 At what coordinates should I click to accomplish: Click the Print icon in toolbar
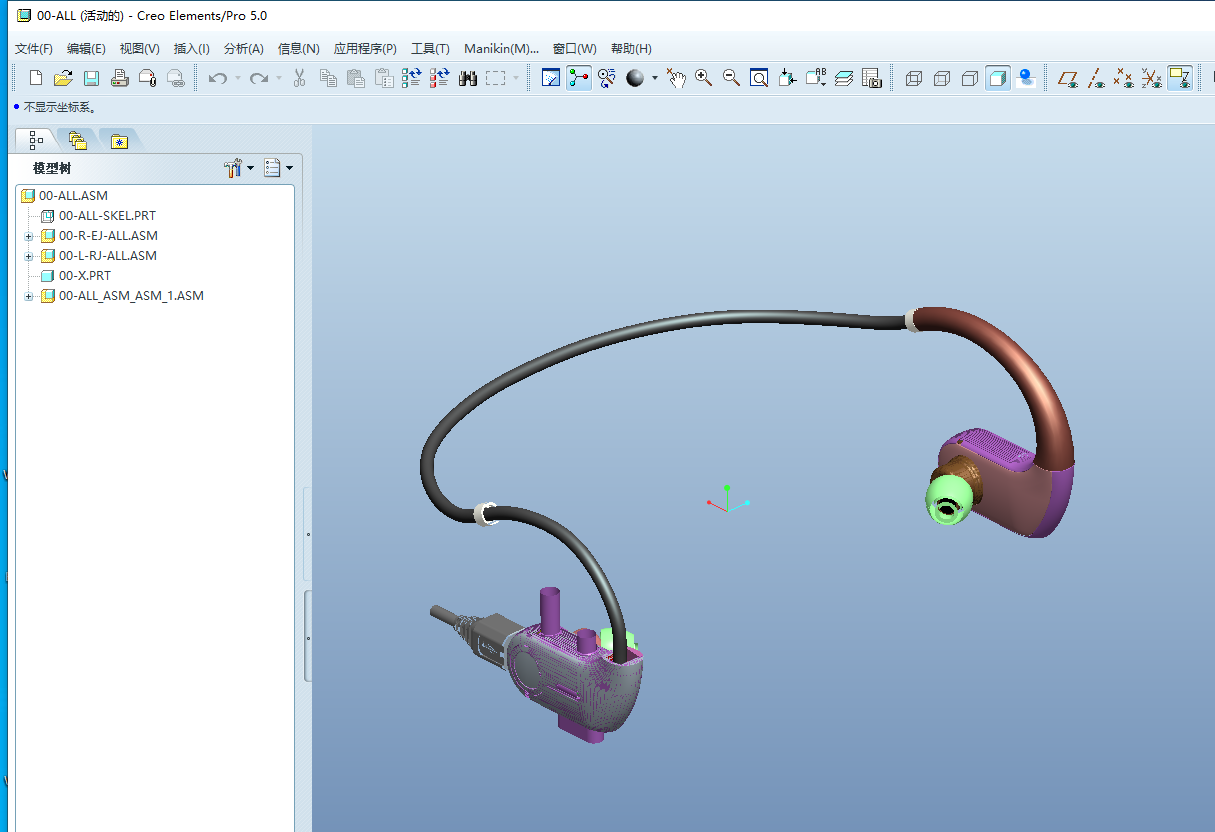[120, 78]
